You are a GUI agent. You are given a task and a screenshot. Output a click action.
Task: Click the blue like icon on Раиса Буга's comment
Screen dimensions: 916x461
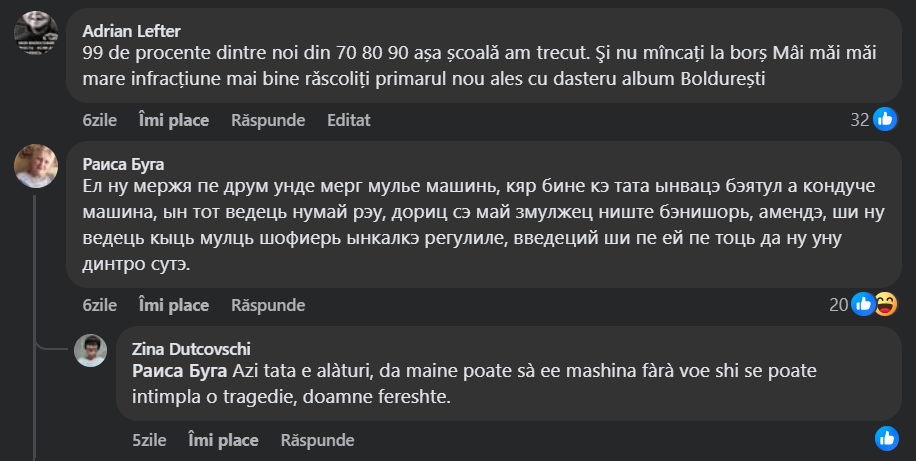click(863, 304)
